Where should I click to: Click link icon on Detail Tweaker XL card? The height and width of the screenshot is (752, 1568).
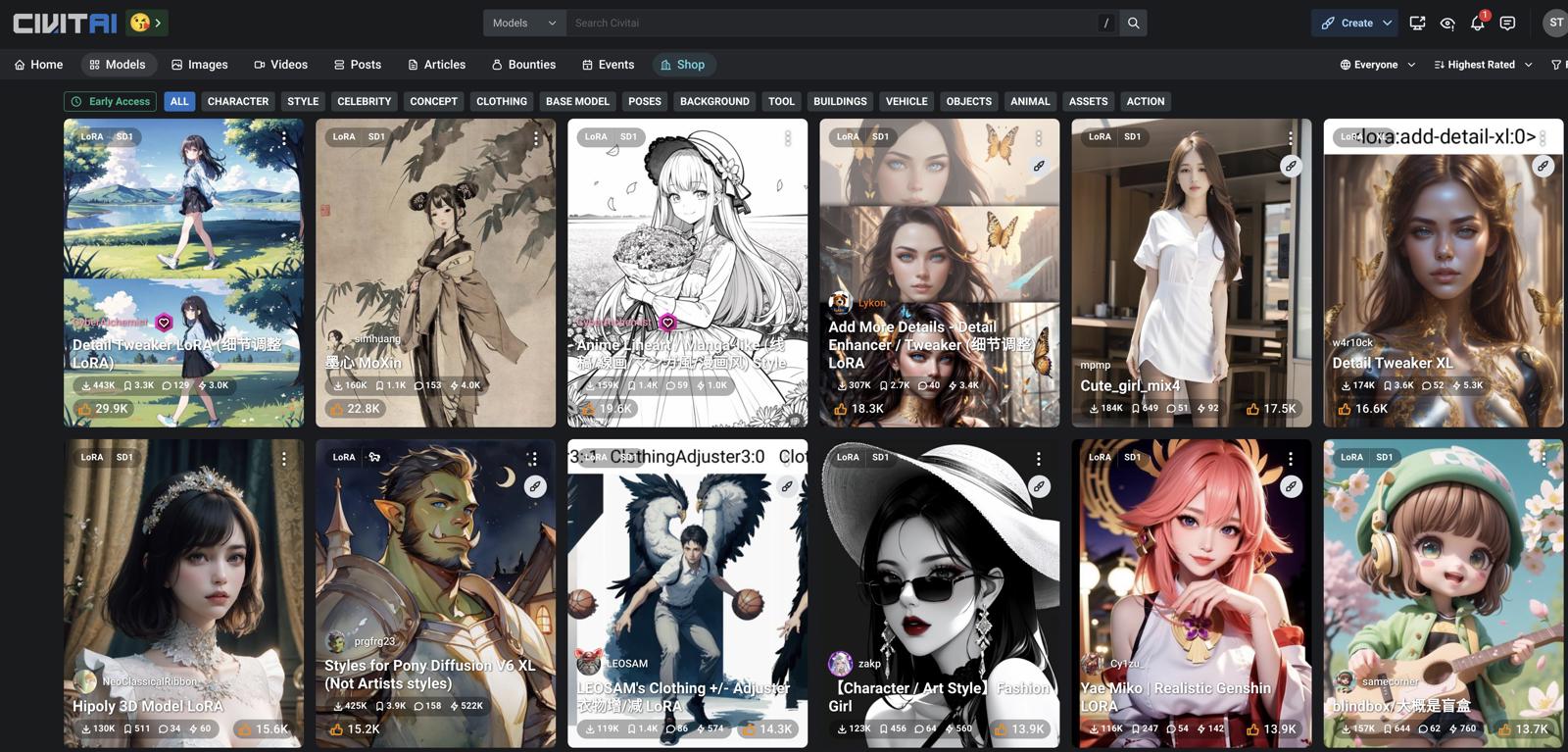(x=1543, y=166)
